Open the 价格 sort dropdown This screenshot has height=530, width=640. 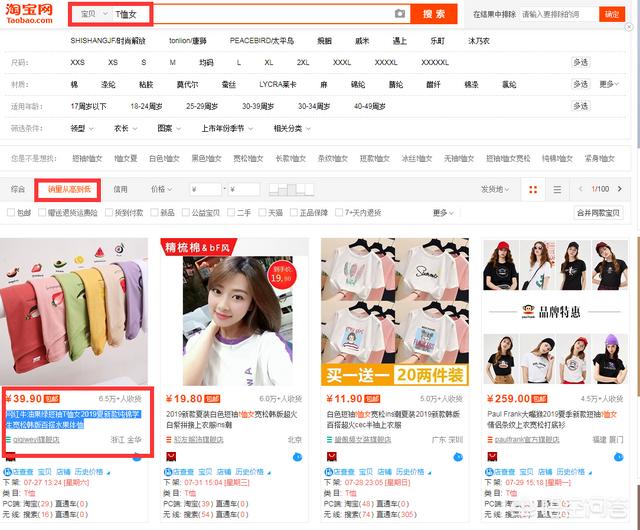(161, 189)
